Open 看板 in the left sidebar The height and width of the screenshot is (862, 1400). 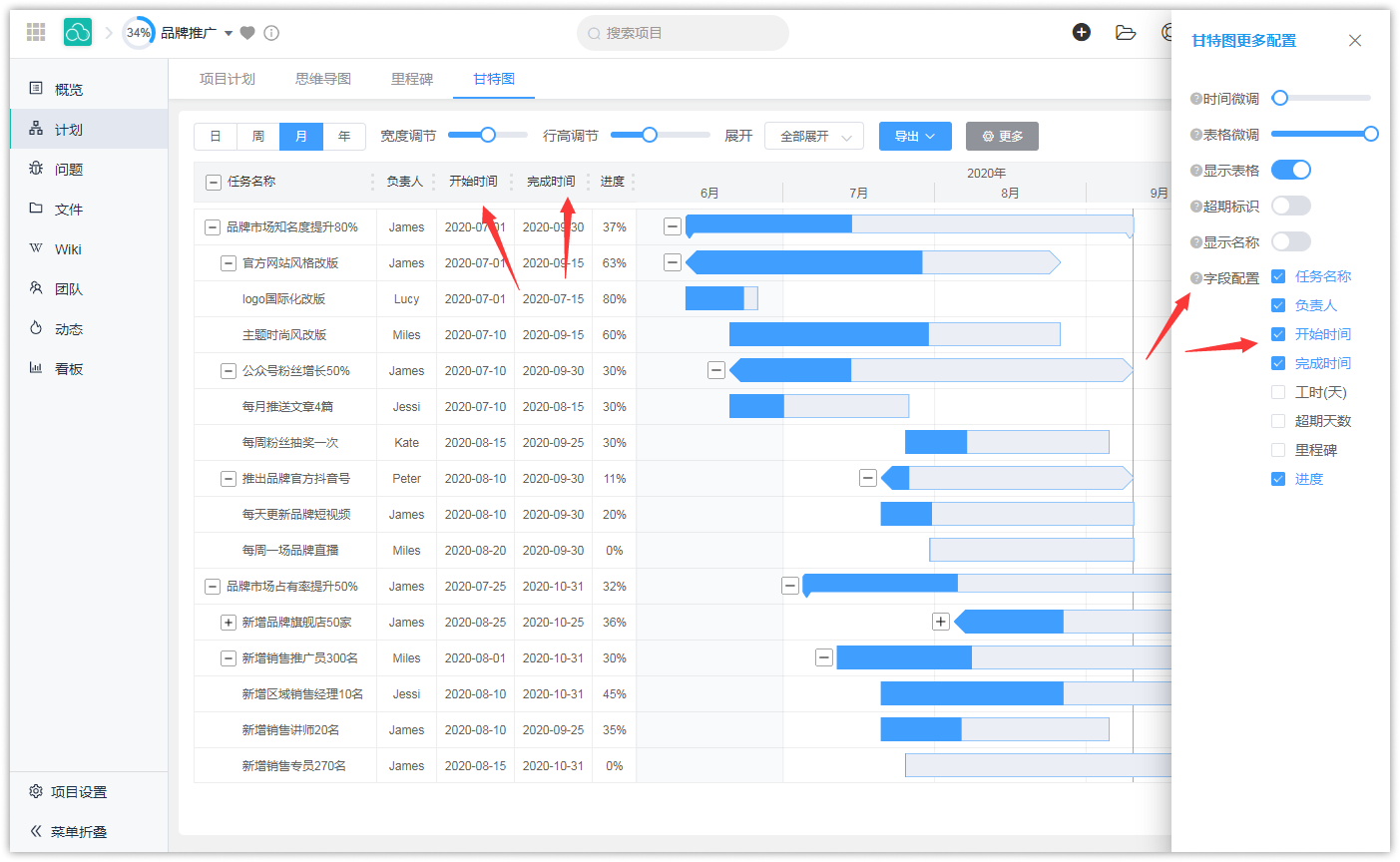[69, 369]
